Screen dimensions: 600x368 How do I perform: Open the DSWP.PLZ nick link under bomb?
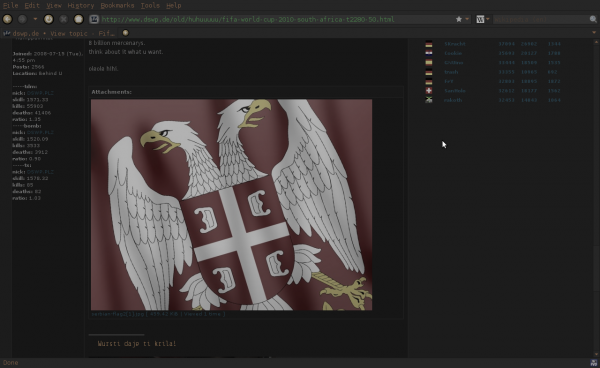click(40, 132)
